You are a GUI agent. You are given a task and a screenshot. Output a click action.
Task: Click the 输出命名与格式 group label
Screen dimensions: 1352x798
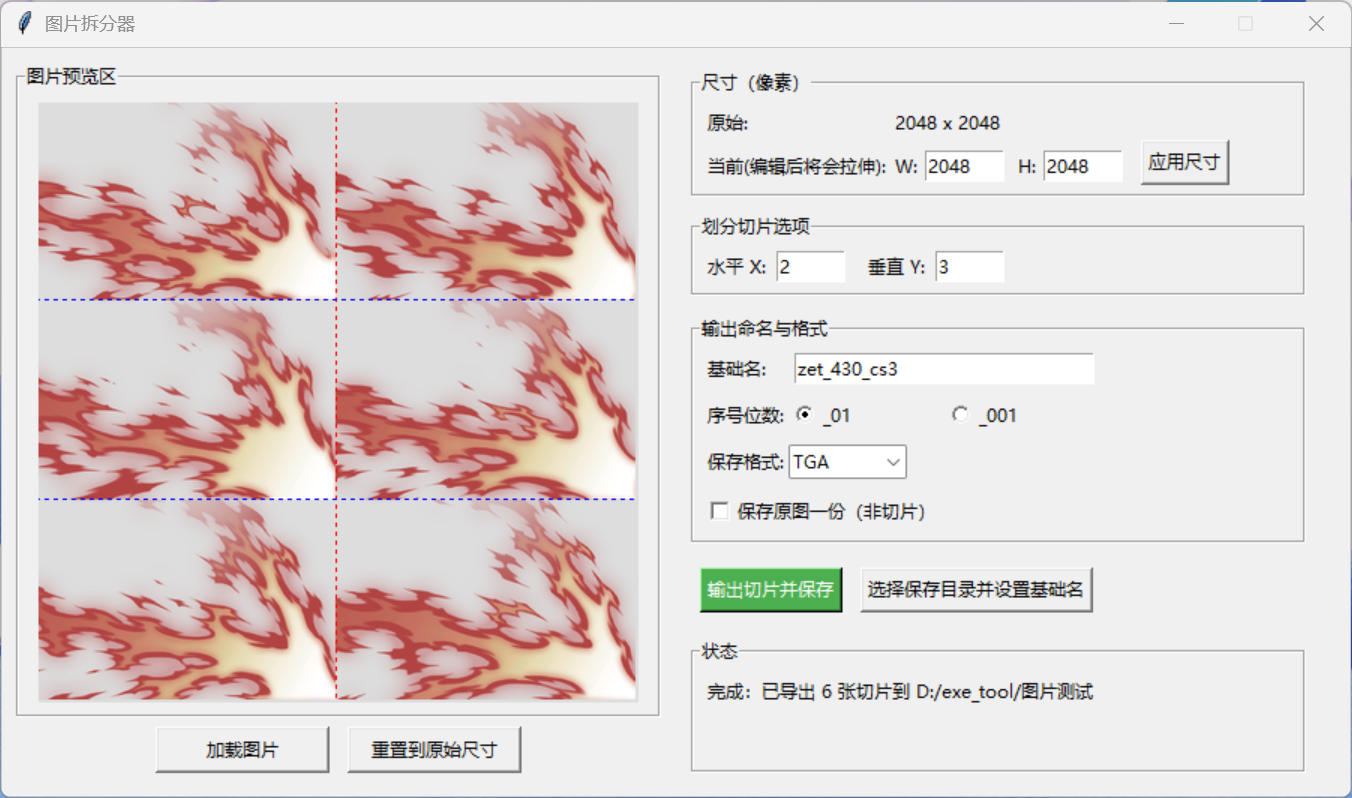click(764, 328)
